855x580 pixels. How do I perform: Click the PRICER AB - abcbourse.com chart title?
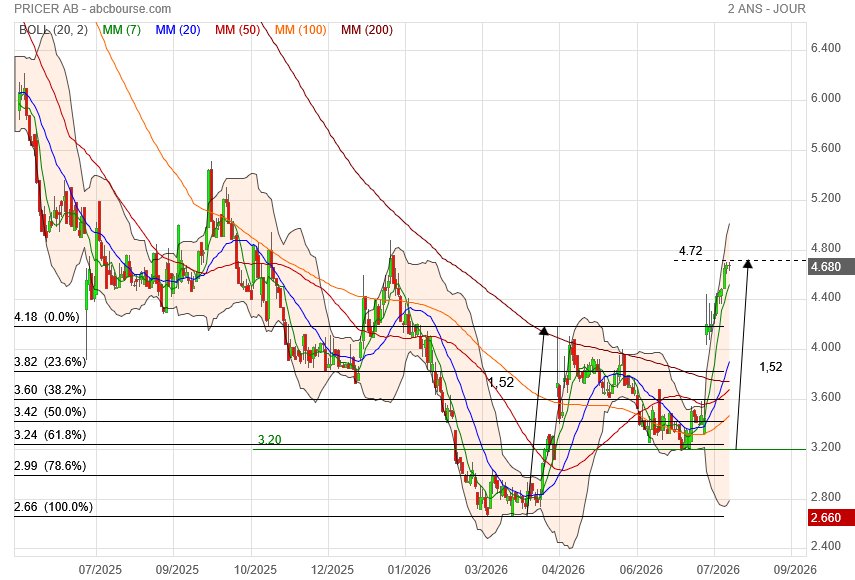pyautogui.click(x=93, y=9)
